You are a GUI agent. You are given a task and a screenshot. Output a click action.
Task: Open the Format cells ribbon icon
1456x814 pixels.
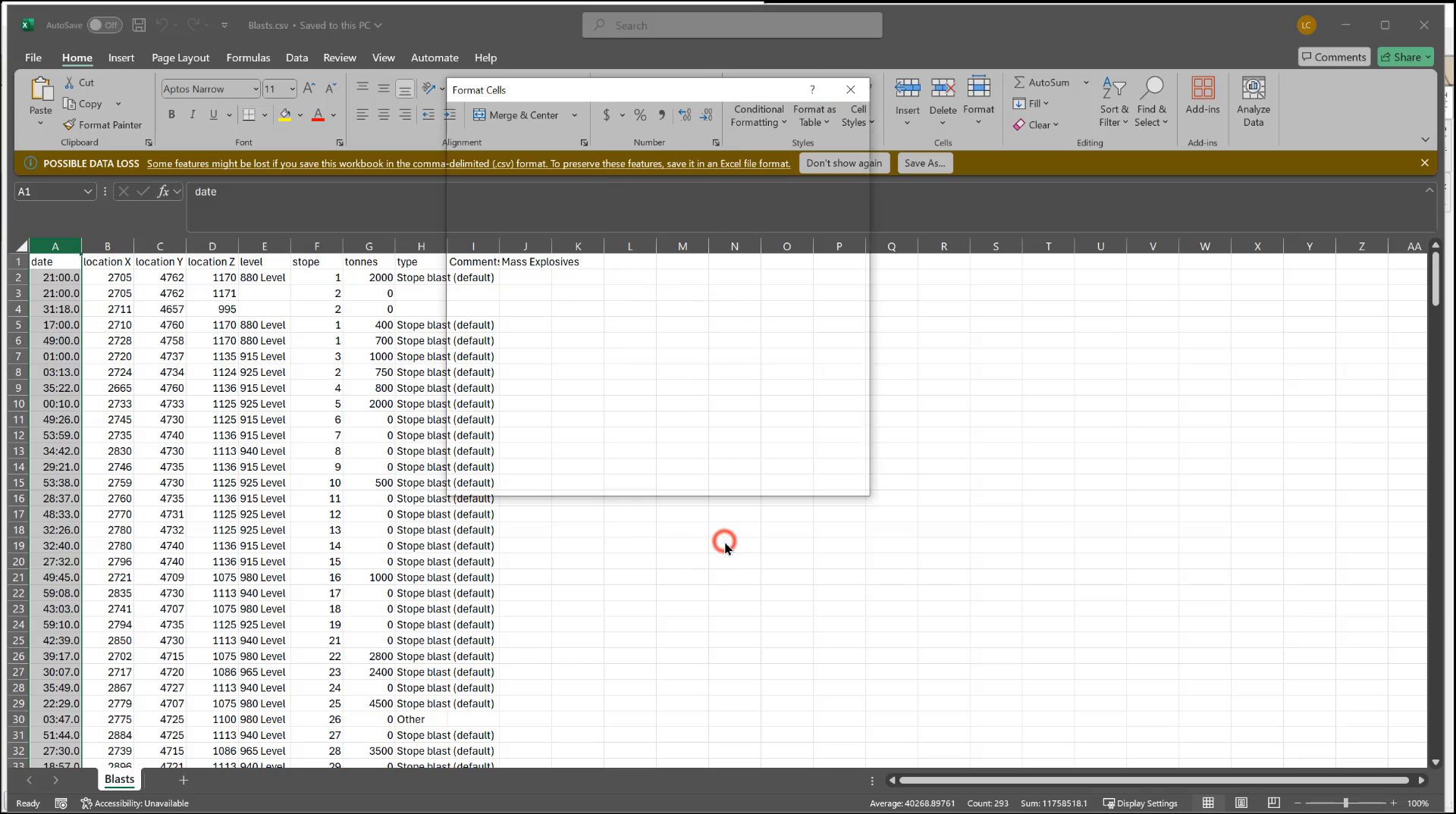978,87
